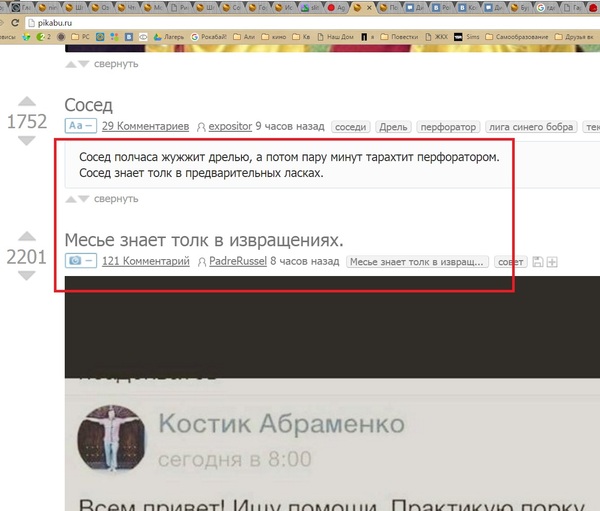The height and width of the screenshot is (511, 600).
Task: Upvote the 'Сосед' post
Action: 27,101
